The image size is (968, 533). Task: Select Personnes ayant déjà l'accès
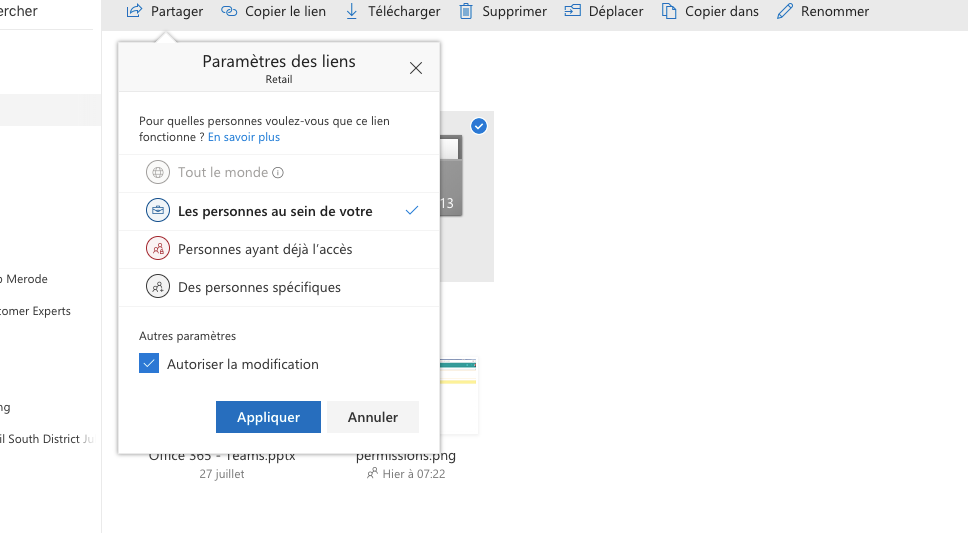coord(279,250)
